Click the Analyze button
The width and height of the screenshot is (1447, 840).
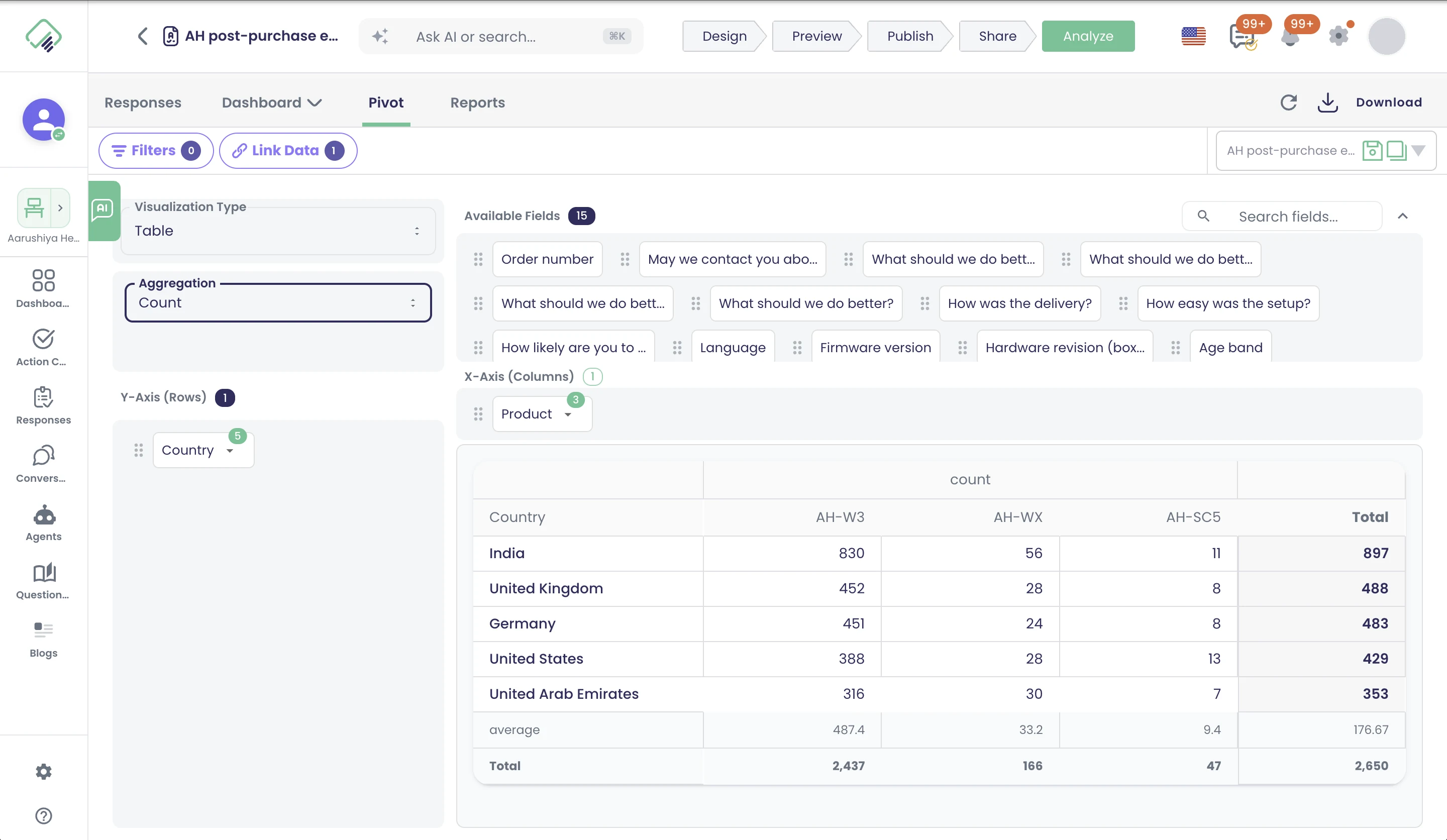(1088, 36)
